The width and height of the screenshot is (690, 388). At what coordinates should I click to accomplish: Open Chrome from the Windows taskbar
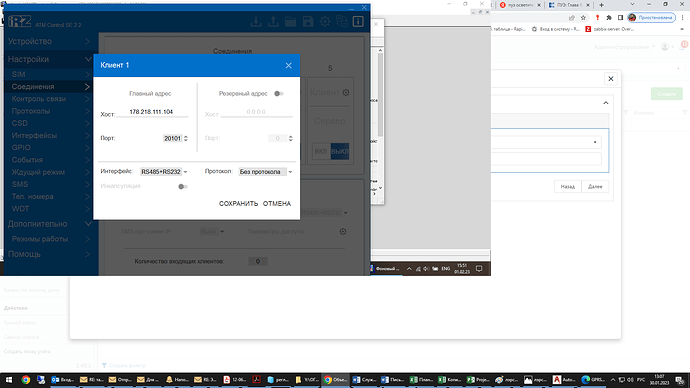coord(26,380)
